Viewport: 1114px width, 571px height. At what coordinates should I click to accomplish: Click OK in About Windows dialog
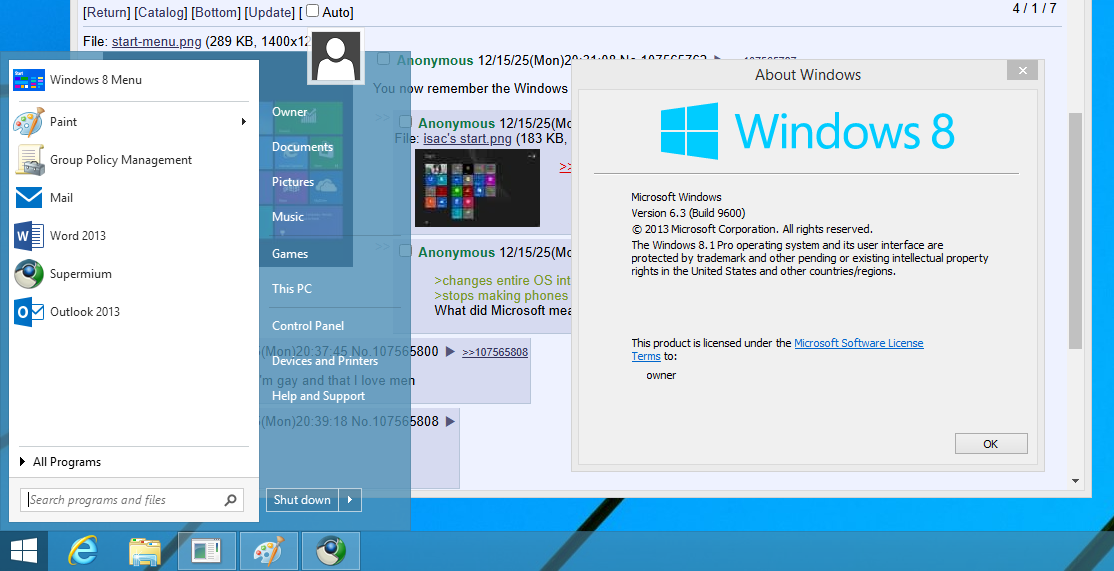click(991, 444)
